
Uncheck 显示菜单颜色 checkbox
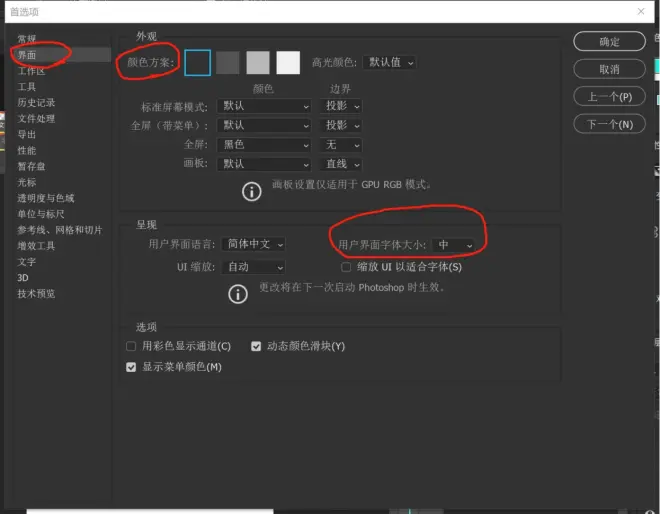point(131,367)
